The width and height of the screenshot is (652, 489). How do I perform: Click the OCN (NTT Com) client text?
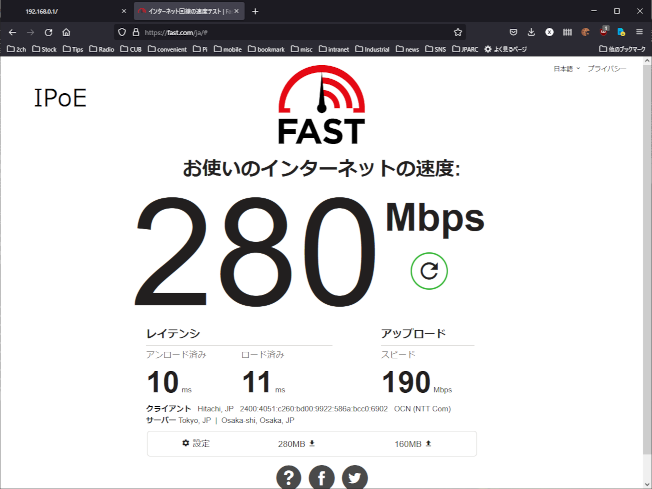tap(422, 409)
